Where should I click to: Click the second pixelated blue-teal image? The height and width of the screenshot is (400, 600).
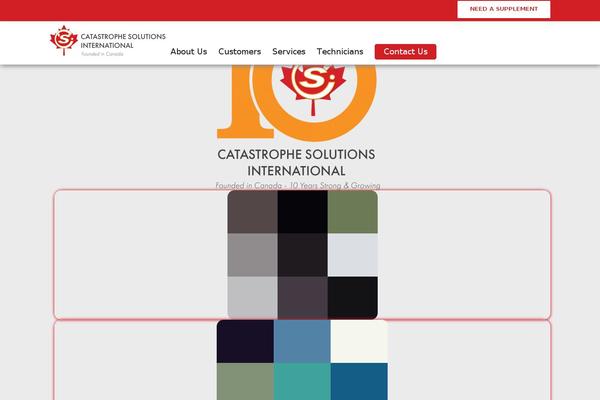click(x=302, y=360)
